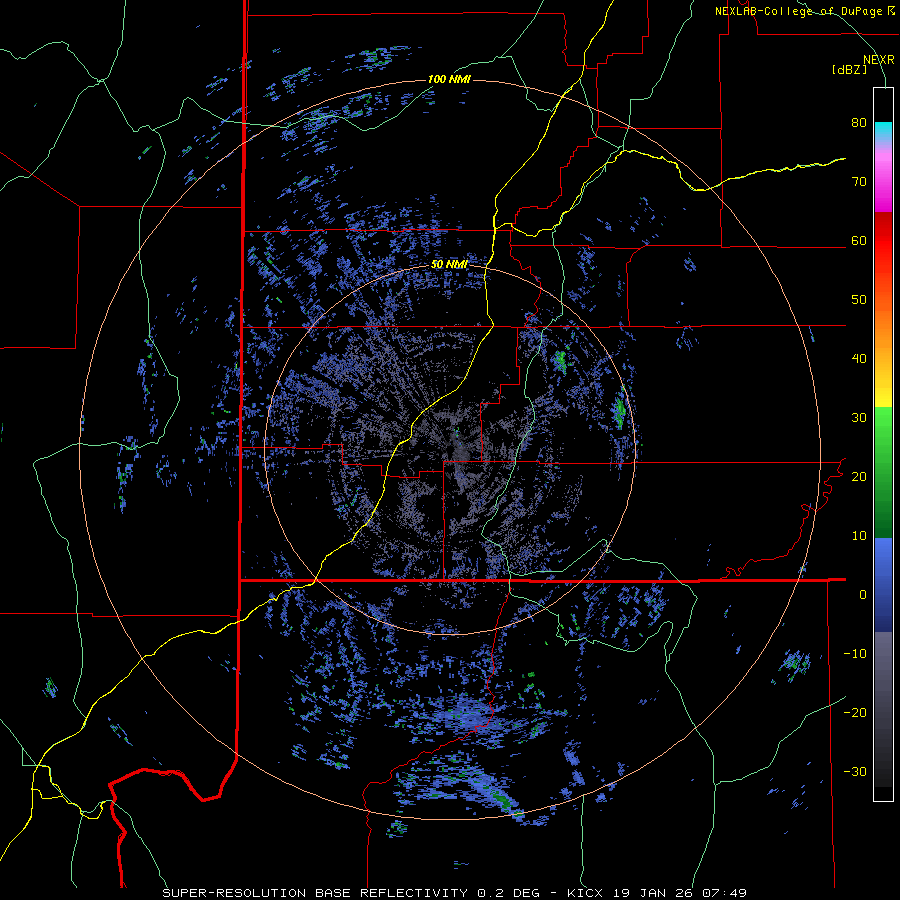Click the SUPER-RESOLUTION BASE REFLECTIVITY title text

point(316,893)
